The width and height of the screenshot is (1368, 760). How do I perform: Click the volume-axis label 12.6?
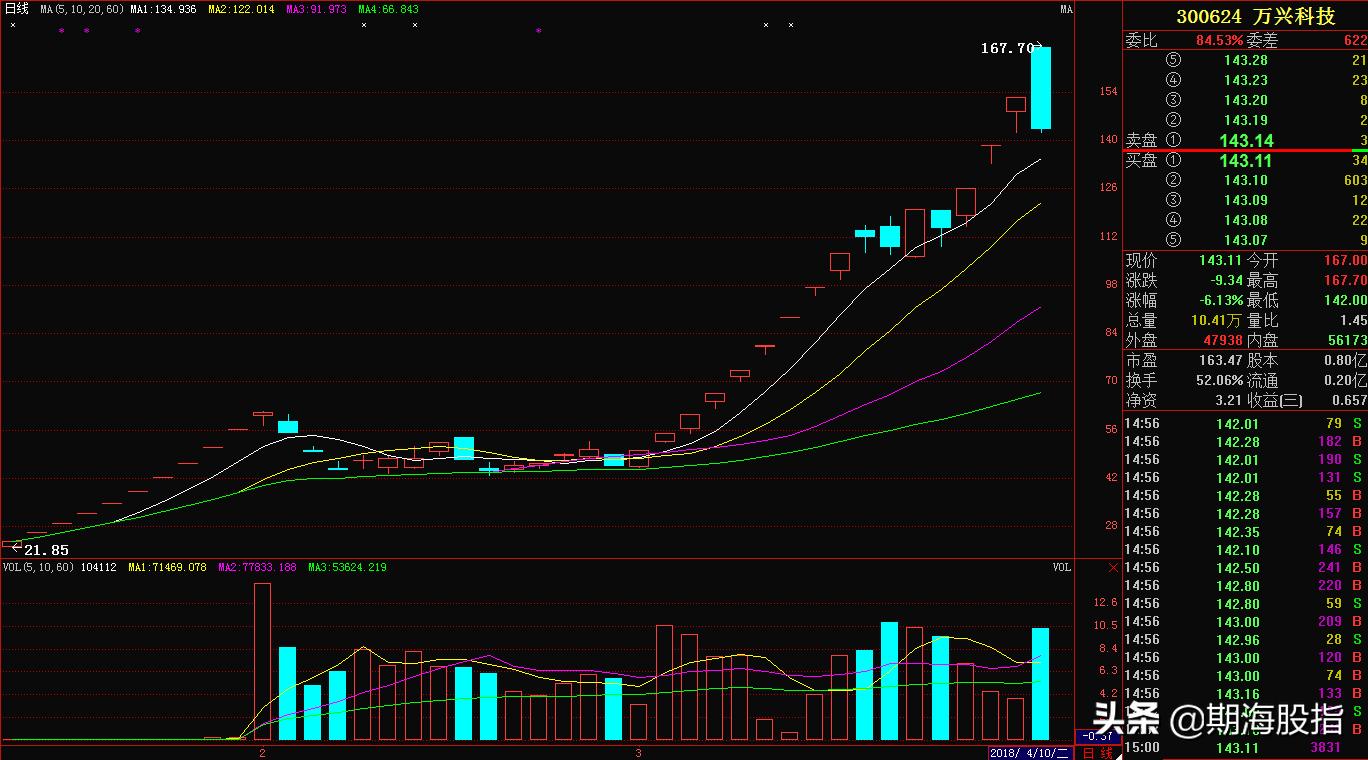[1107, 603]
